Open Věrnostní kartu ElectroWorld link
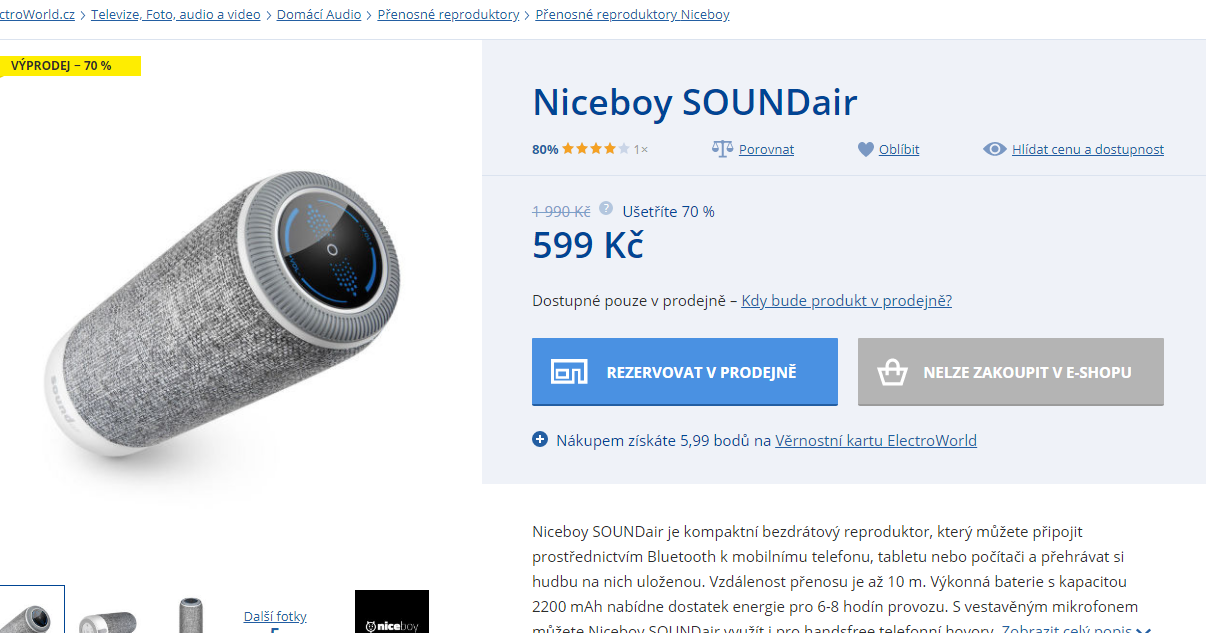Image resolution: width=1206 pixels, height=633 pixels. (x=876, y=440)
